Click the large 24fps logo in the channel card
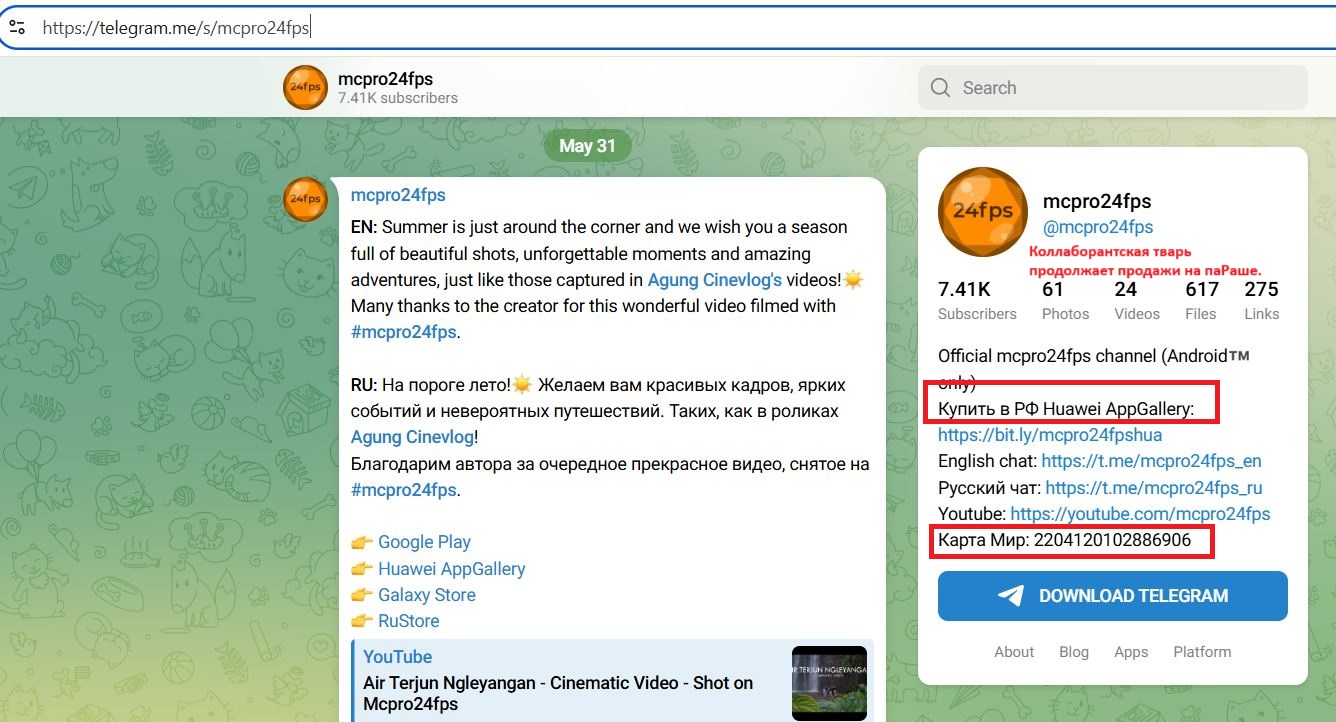The height and width of the screenshot is (722, 1336). click(983, 212)
